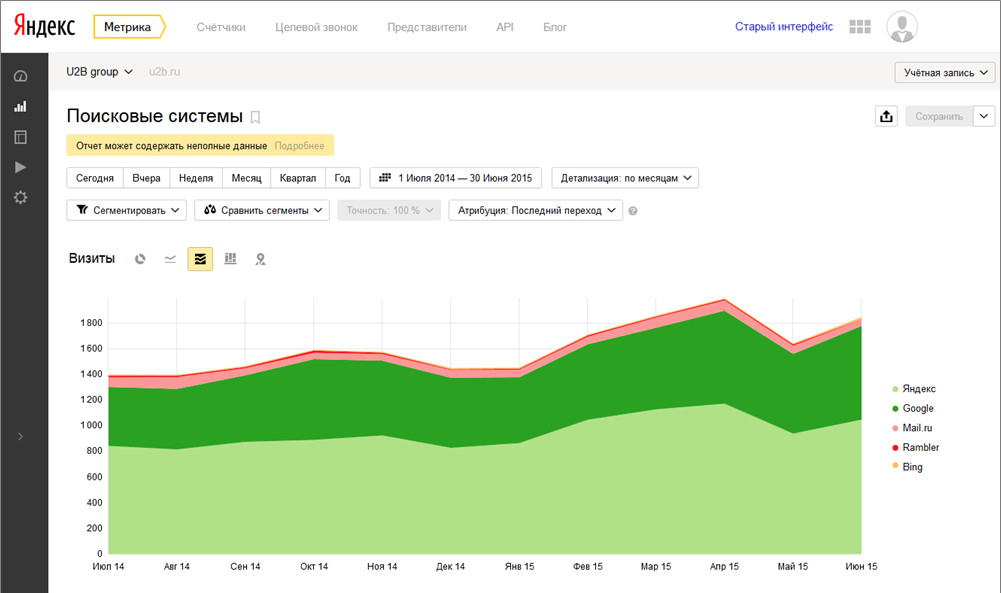Image resolution: width=1001 pixels, height=593 pixels.
Task: Open the Детализация: по месяцам dropdown
Action: pos(625,178)
